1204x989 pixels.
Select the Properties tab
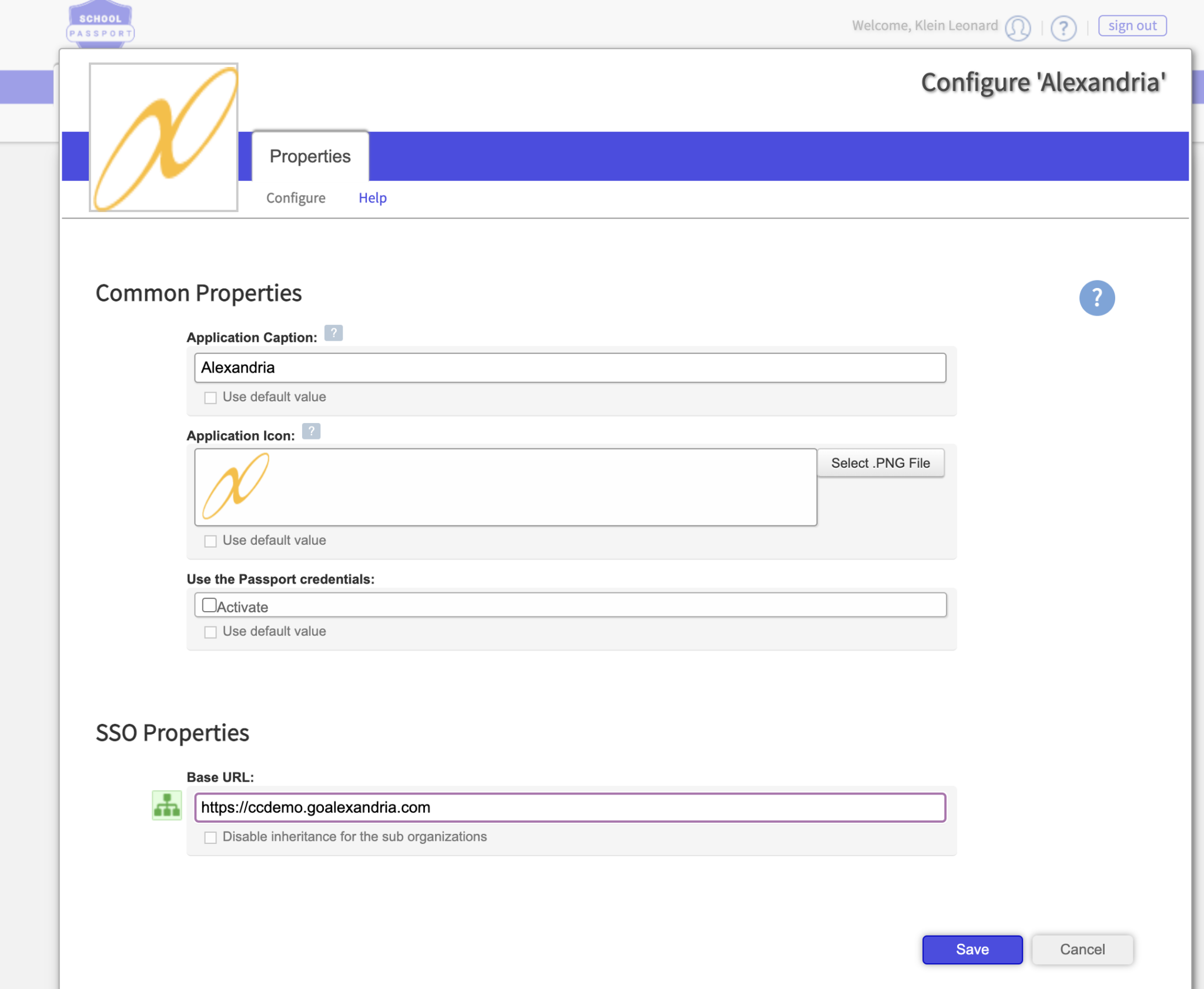310,156
